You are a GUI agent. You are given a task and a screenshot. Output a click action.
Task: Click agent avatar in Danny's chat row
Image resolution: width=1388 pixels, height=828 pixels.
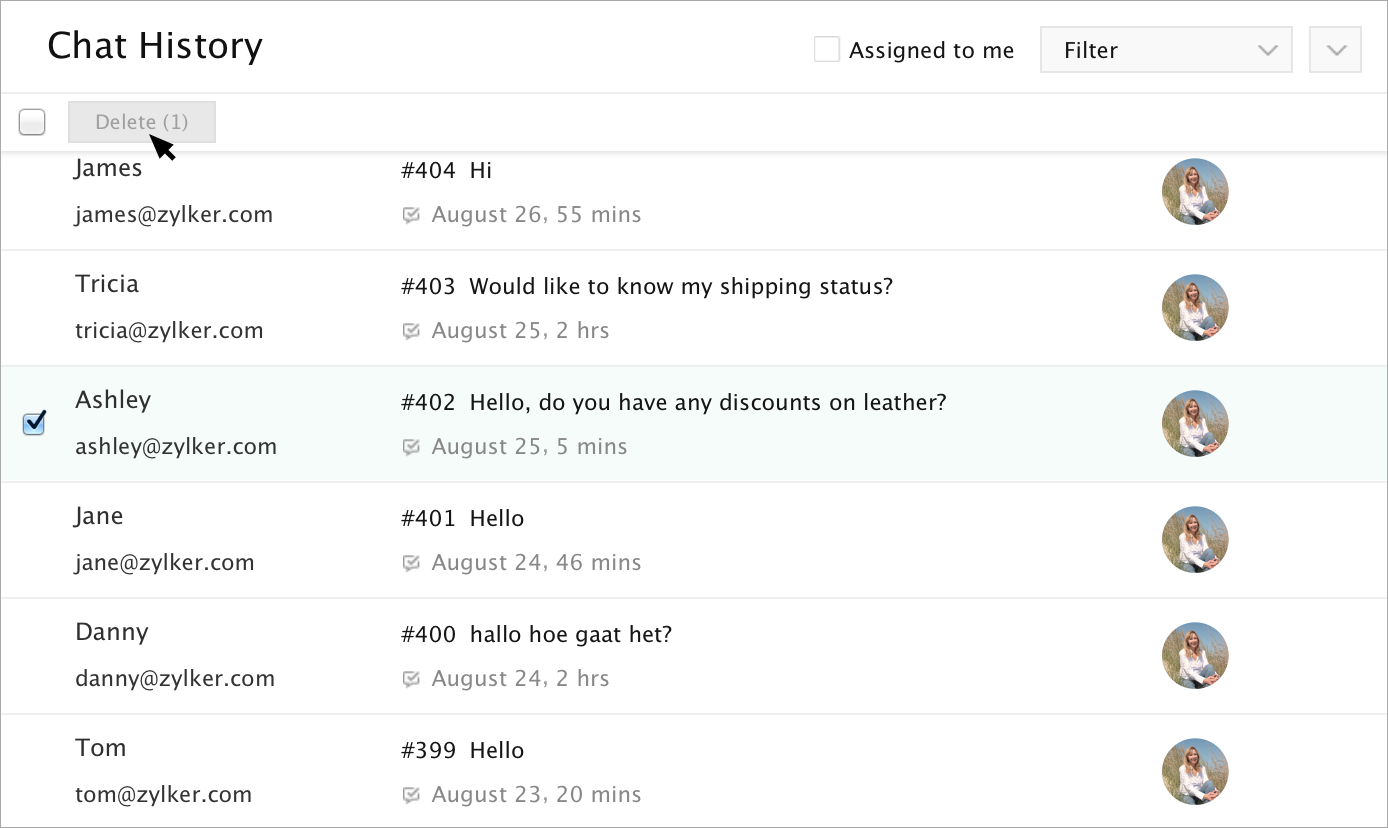[x=1195, y=656]
